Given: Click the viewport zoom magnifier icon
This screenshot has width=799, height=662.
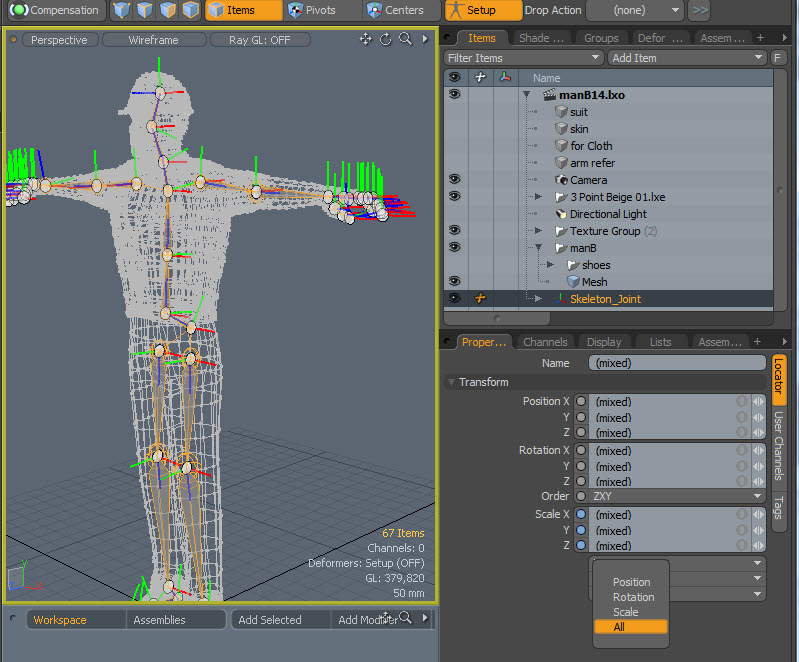Looking at the screenshot, I should [405, 40].
